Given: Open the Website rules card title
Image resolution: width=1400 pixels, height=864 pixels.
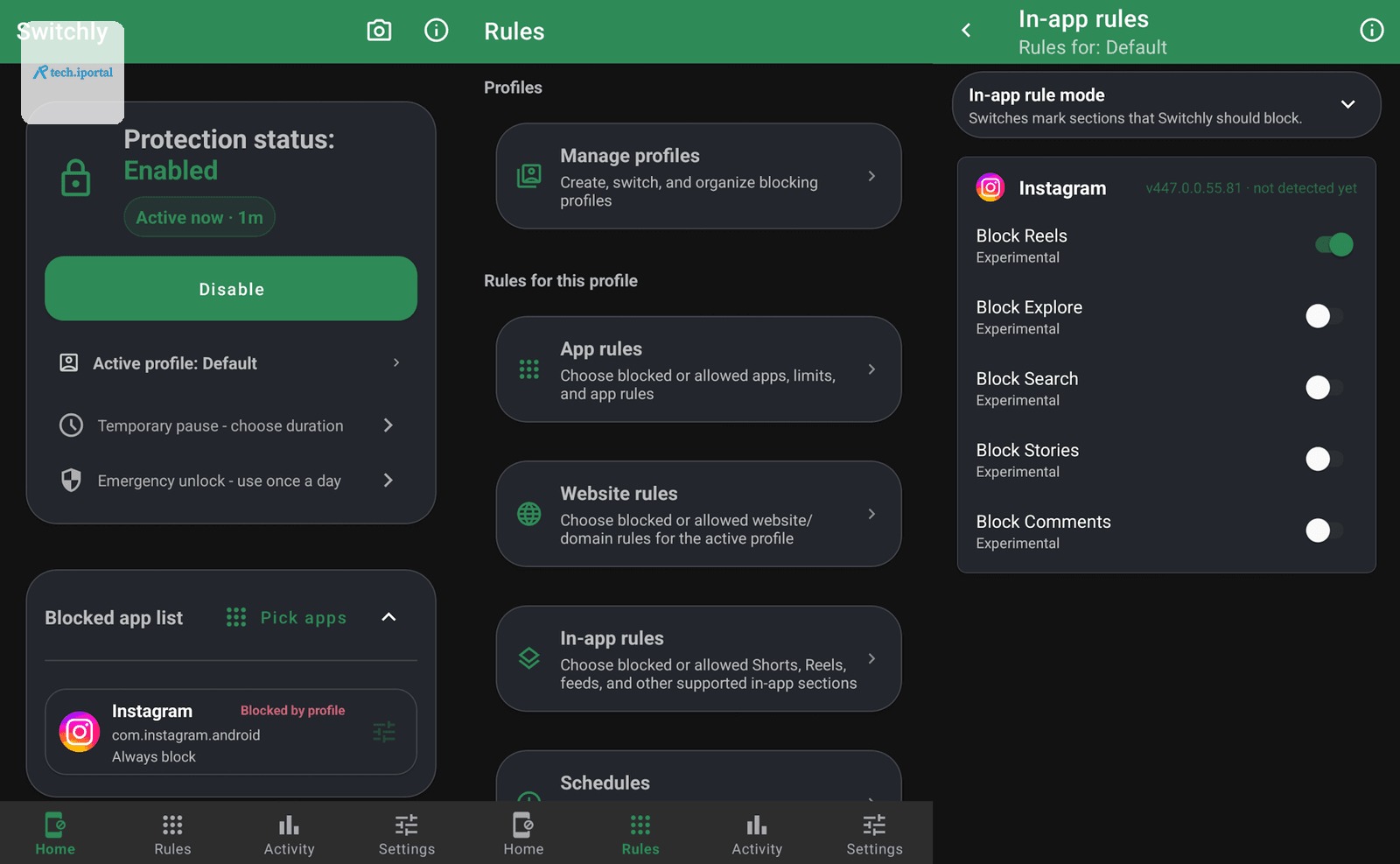Looking at the screenshot, I should pyautogui.click(x=619, y=494).
